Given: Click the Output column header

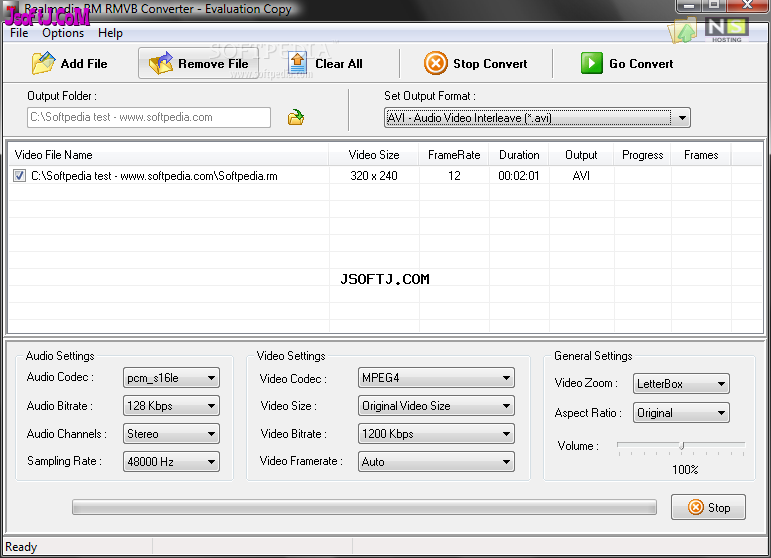Looking at the screenshot, I should pyautogui.click(x=581, y=155).
